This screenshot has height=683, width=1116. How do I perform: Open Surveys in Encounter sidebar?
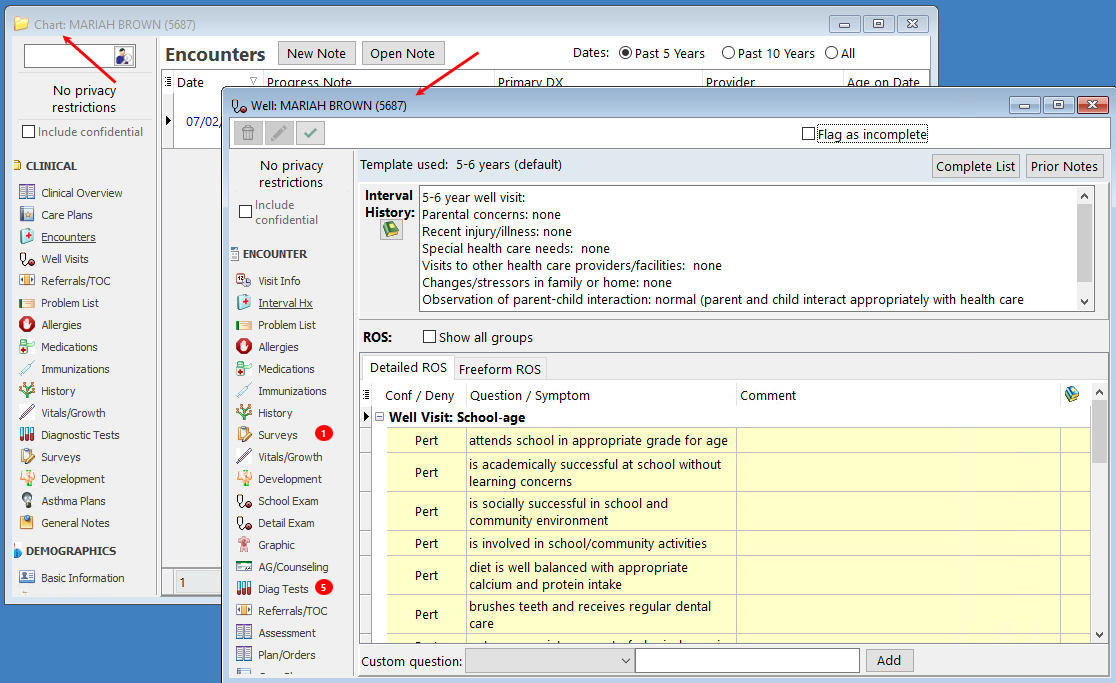coord(278,435)
